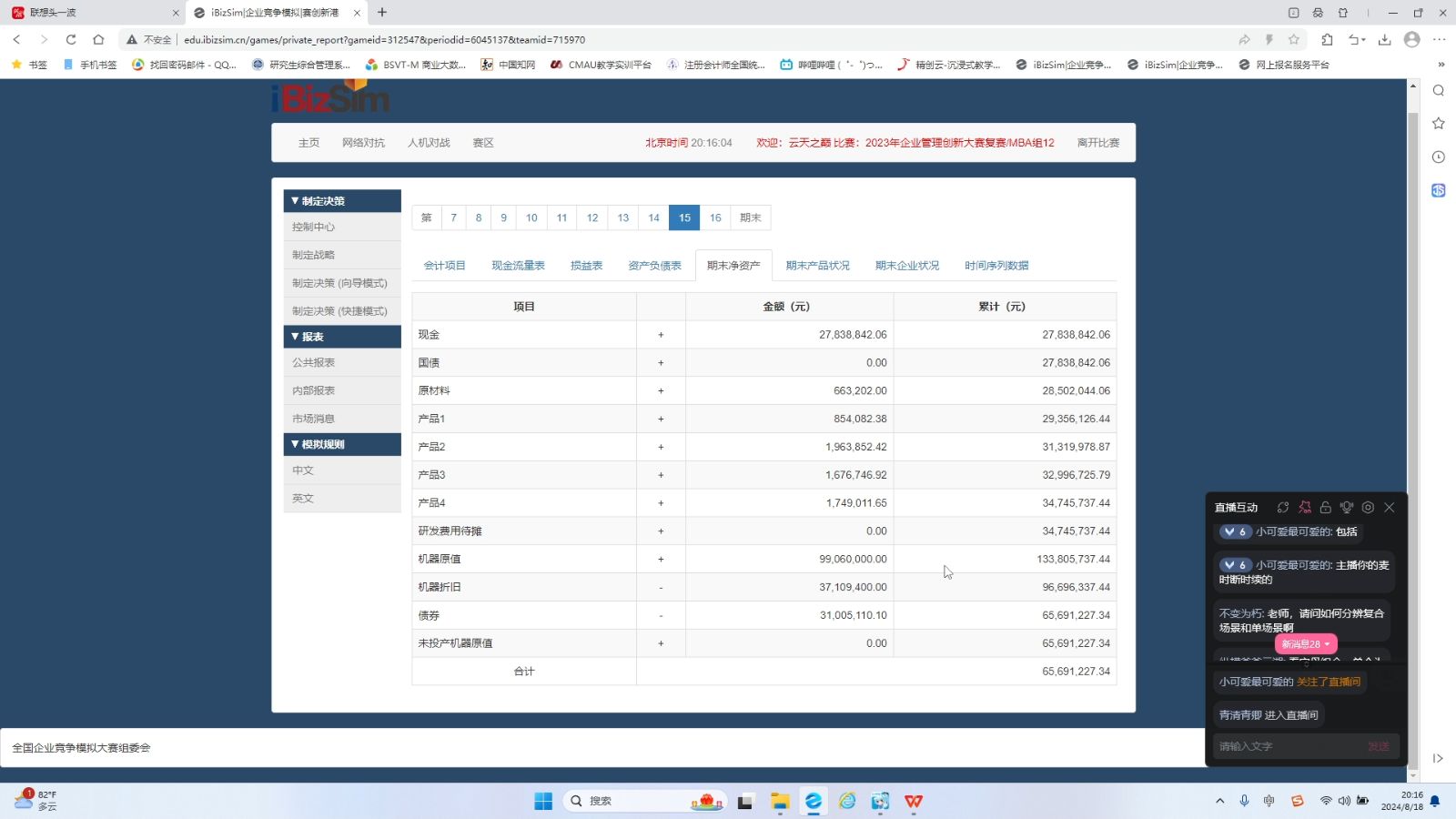Click the browser address bar URL

coord(384,40)
